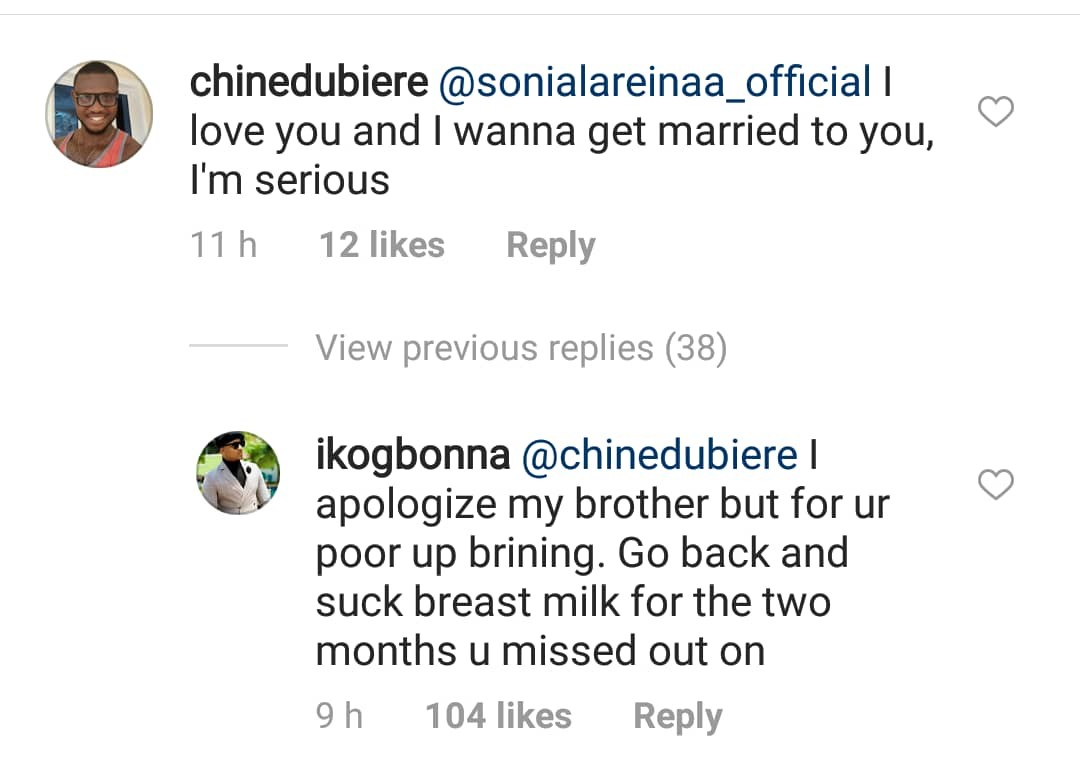Visit the ikogbonna username on the reply
Screen dimensions: 1080x769
(x=412, y=456)
